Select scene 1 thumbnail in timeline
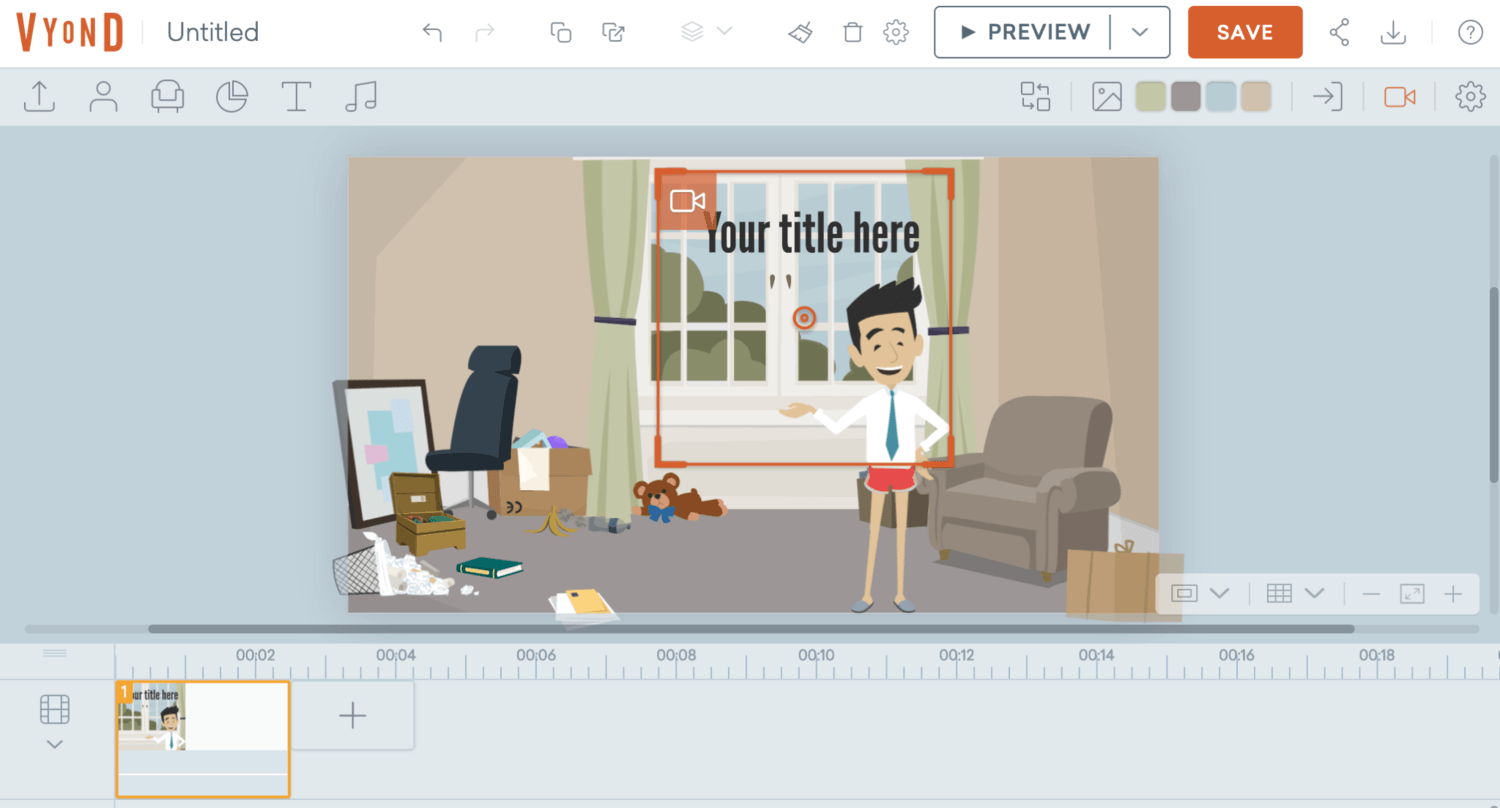This screenshot has width=1500, height=808. point(203,739)
